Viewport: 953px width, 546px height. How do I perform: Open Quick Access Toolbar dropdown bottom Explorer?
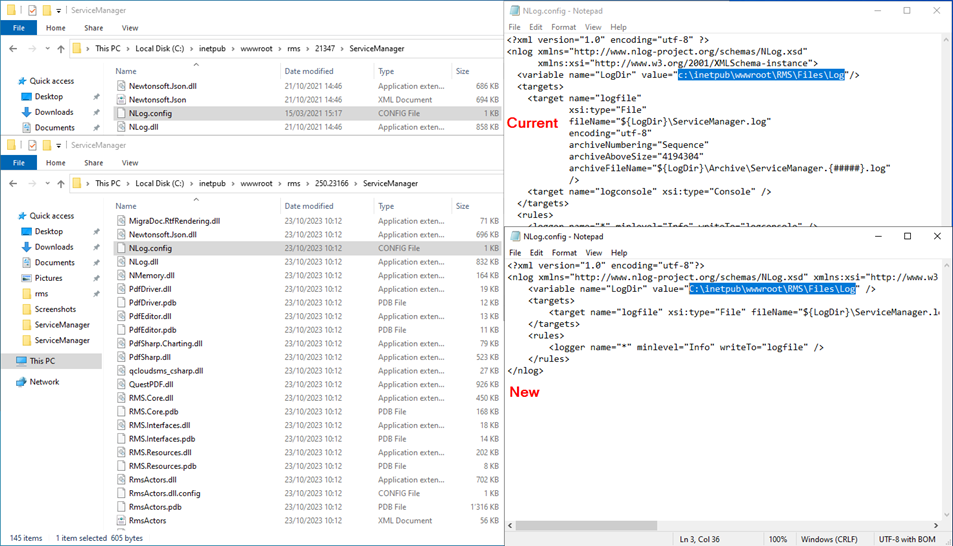[x=58, y=145]
